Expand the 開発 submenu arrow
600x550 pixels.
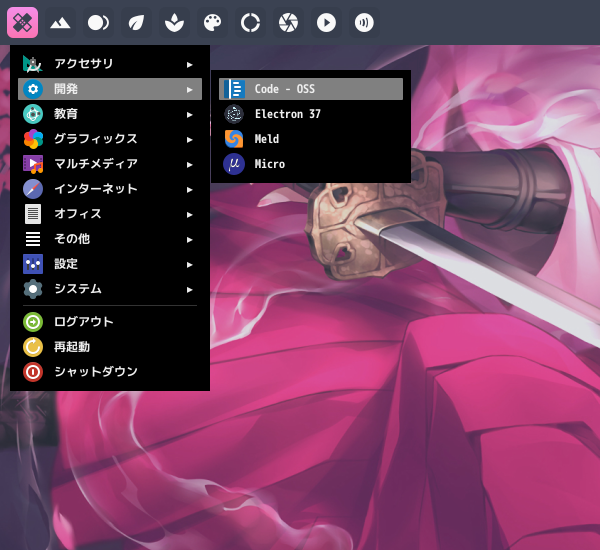pyautogui.click(x=189, y=90)
